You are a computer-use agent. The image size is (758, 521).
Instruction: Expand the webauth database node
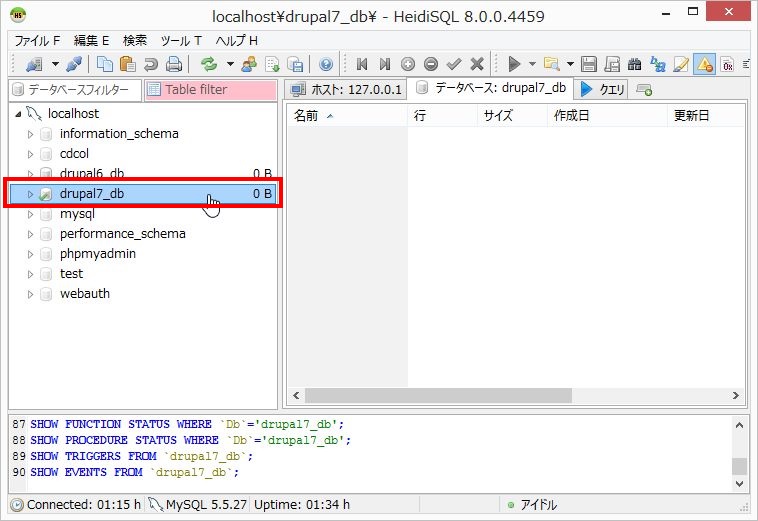coord(30,294)
